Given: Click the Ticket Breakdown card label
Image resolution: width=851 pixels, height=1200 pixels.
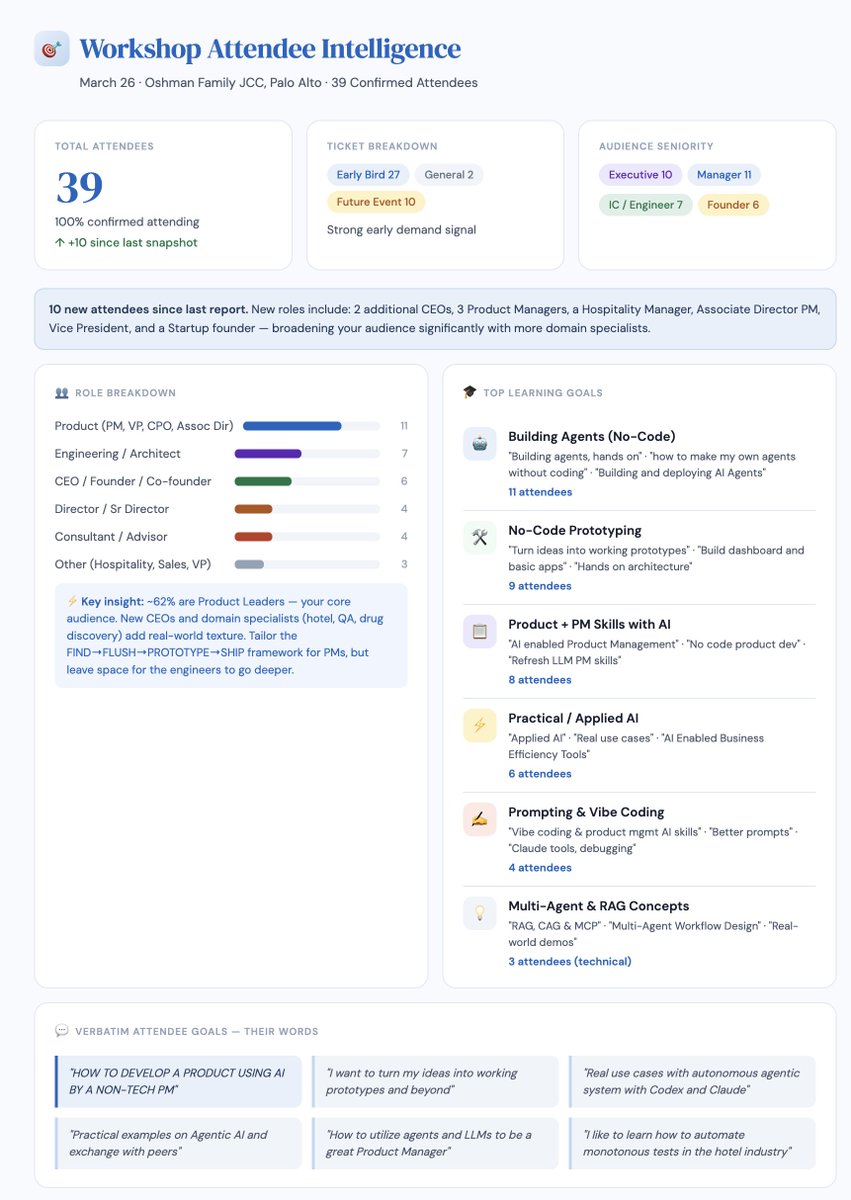Looking at the screenshot, I should [x=382, y=146].
